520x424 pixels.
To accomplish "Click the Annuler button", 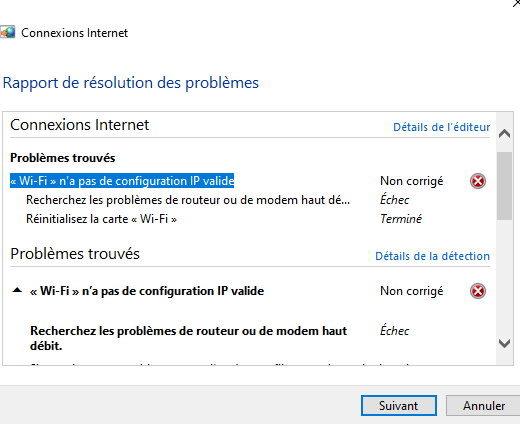I will tap(484, 406).
